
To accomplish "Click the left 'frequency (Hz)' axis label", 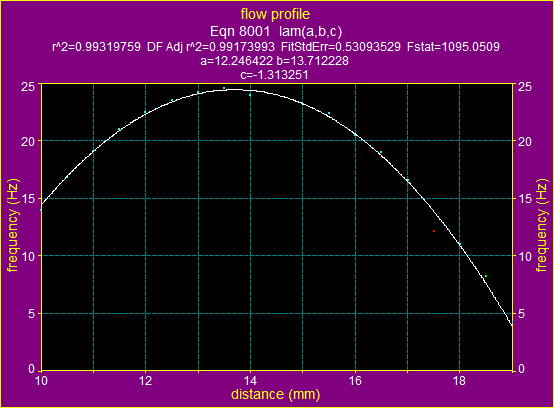I will pos(13,226).
